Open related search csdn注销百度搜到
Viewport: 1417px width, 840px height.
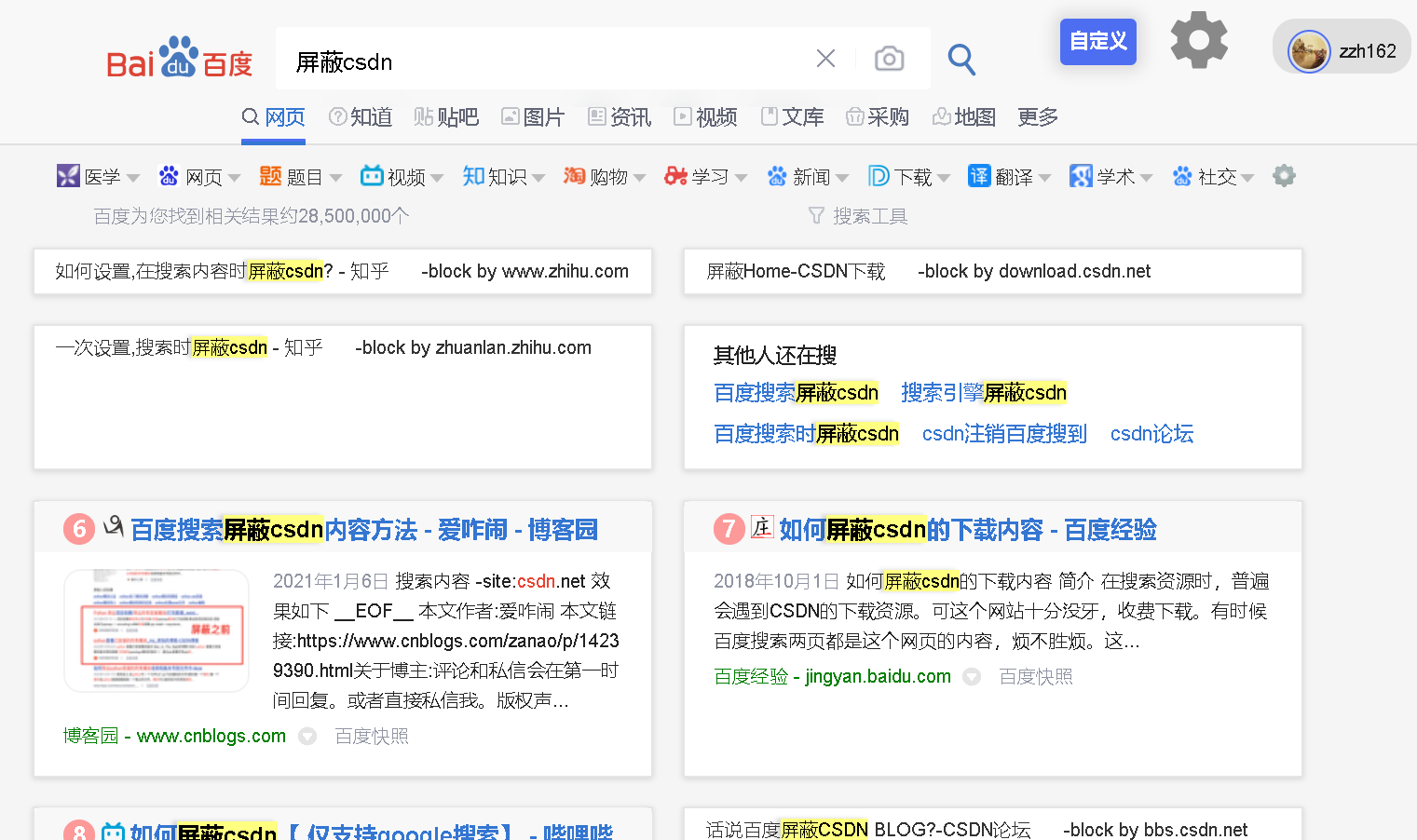click(x=1004, y=434)
